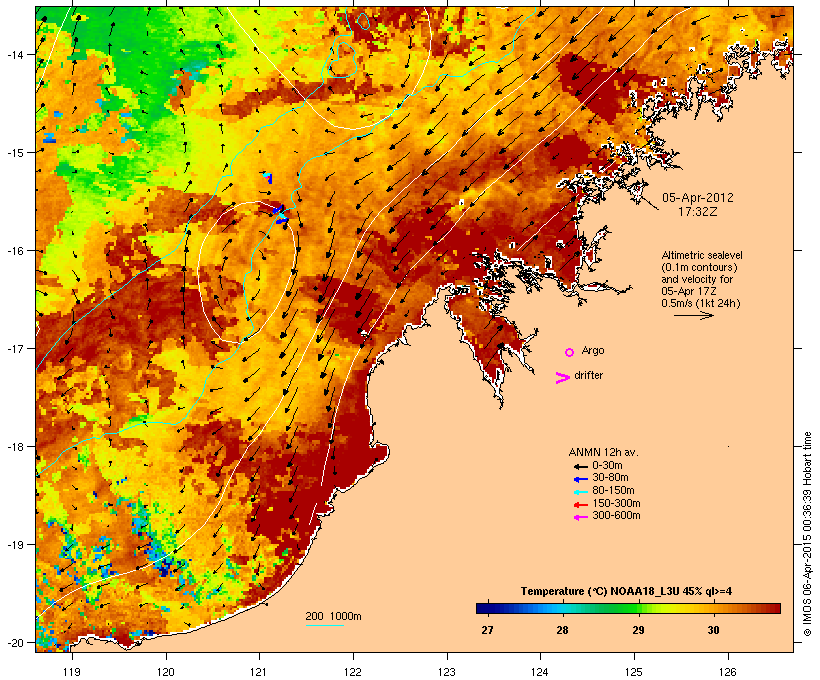Click the colorbar tick value 30

click(x=714, y=630)
